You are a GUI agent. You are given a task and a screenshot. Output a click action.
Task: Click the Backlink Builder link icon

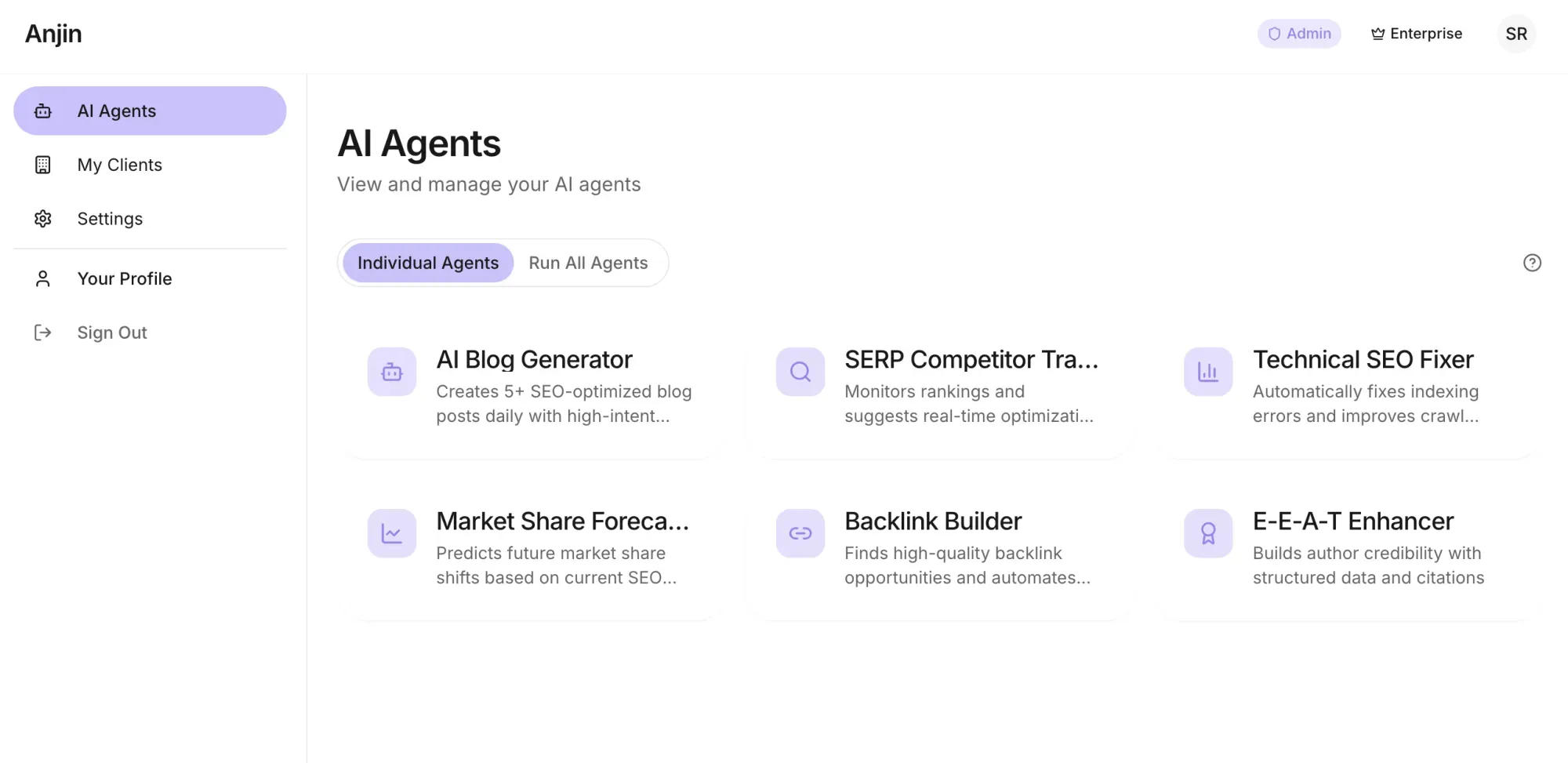[800, 533]
